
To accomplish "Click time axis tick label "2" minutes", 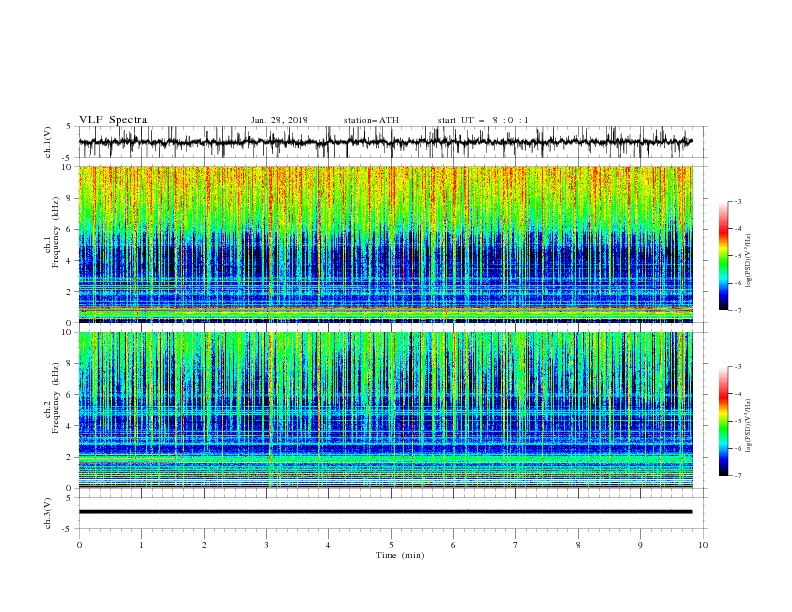I will (204, 545).
